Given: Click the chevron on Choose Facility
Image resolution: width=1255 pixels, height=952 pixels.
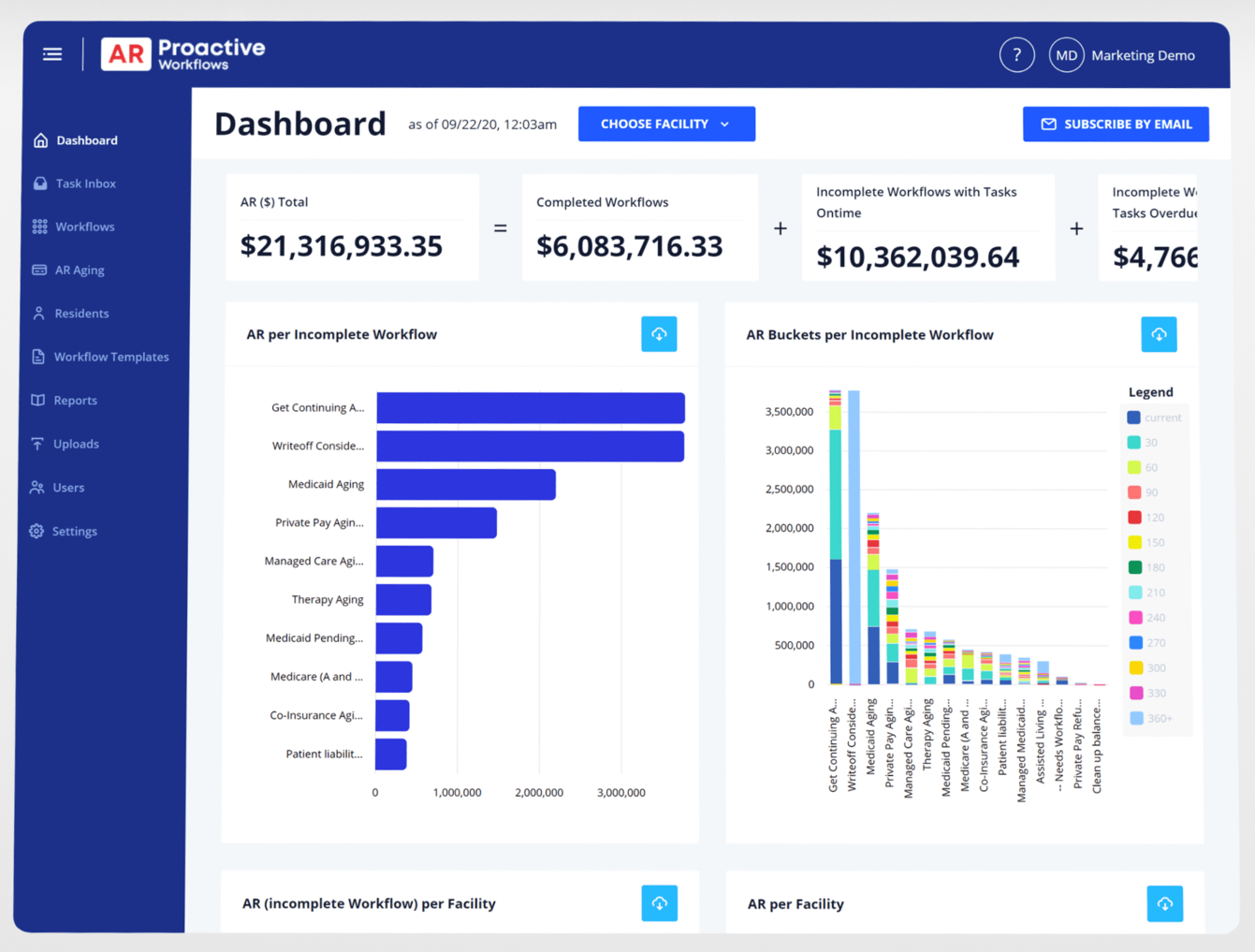Looking at the screenshot, I should point(724,124).
